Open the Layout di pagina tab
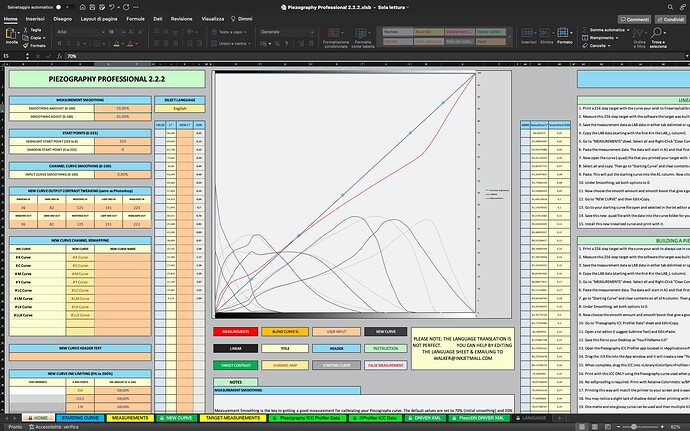The image size is (690, 431). 99,19
